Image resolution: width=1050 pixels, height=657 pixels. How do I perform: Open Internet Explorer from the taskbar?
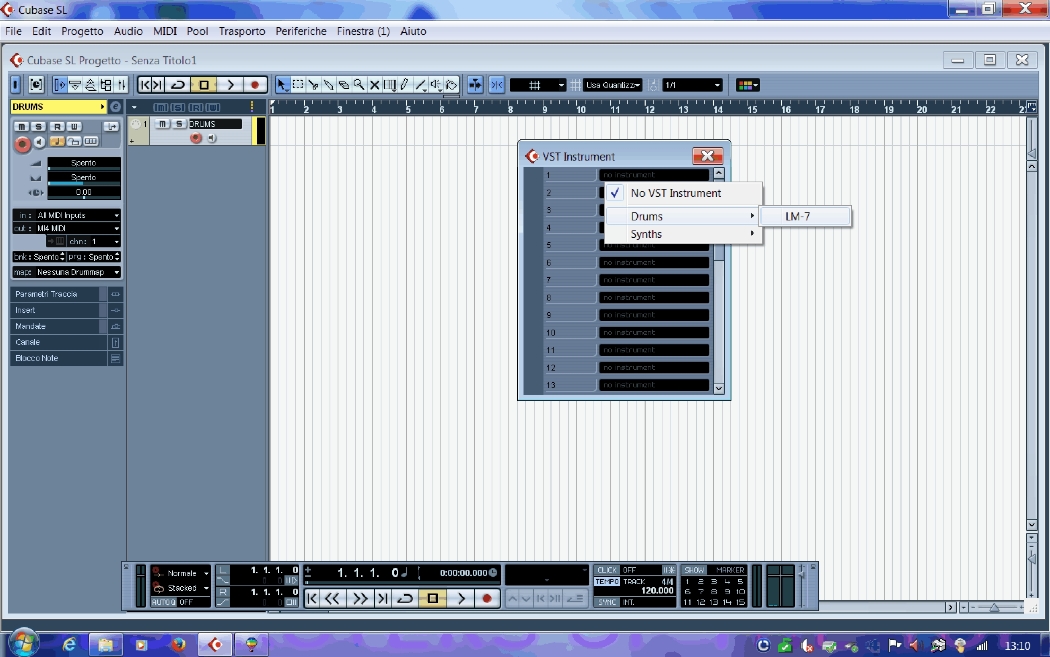click(x=69, y=645)
